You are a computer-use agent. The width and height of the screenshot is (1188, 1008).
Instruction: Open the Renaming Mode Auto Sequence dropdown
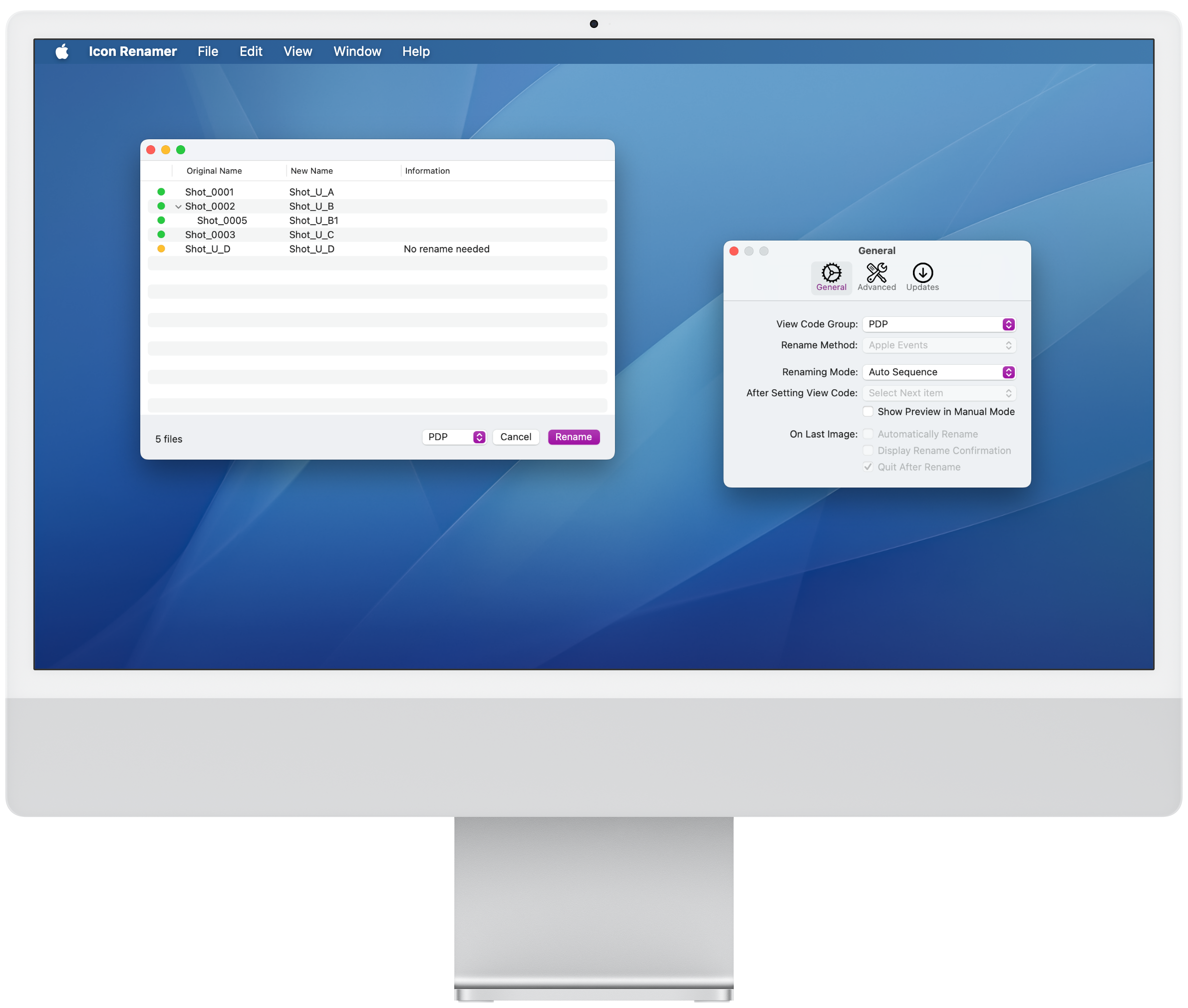(939, 372)
